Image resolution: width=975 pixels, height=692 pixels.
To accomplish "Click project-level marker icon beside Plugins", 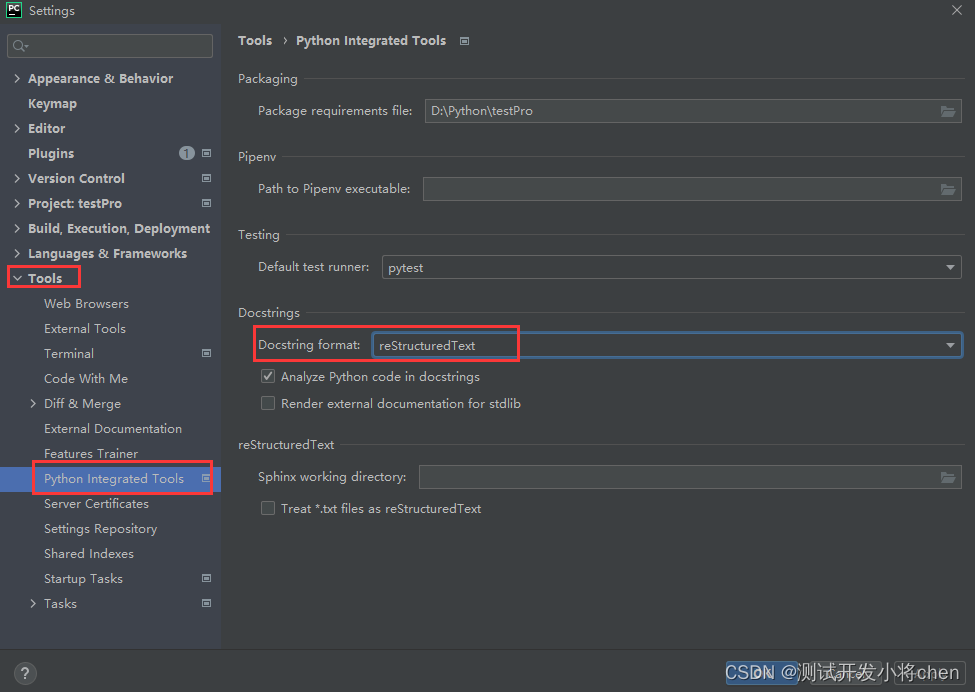I will (x=206, y=153).
